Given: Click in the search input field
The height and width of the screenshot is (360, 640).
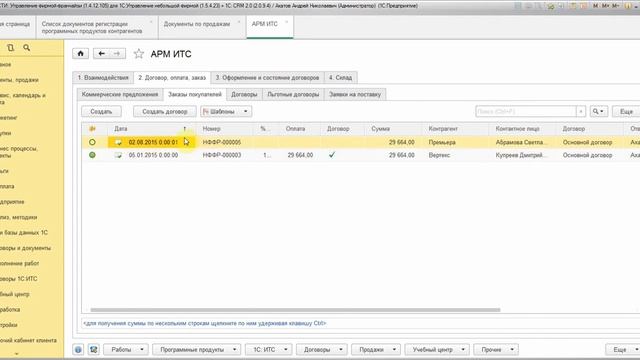Looking at the screenshot, I should tap(526, 111).
